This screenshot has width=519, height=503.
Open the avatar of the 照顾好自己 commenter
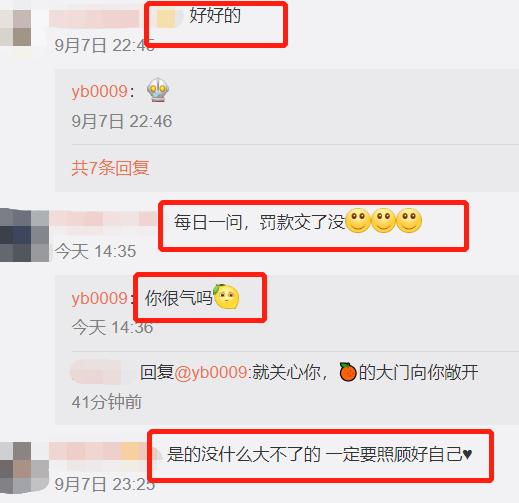point(24,468)
